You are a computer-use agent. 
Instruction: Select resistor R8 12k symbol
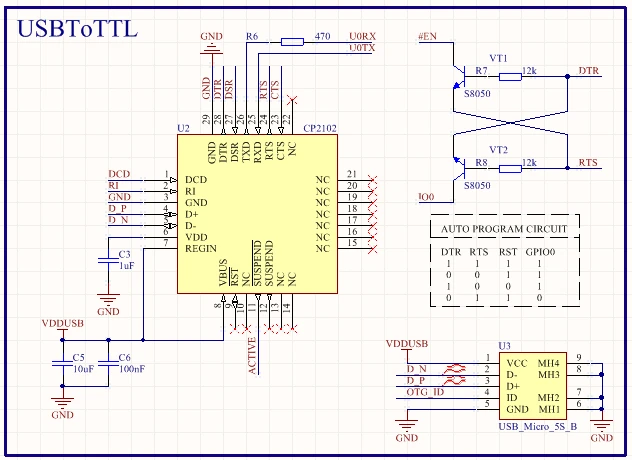pos(510,169)
